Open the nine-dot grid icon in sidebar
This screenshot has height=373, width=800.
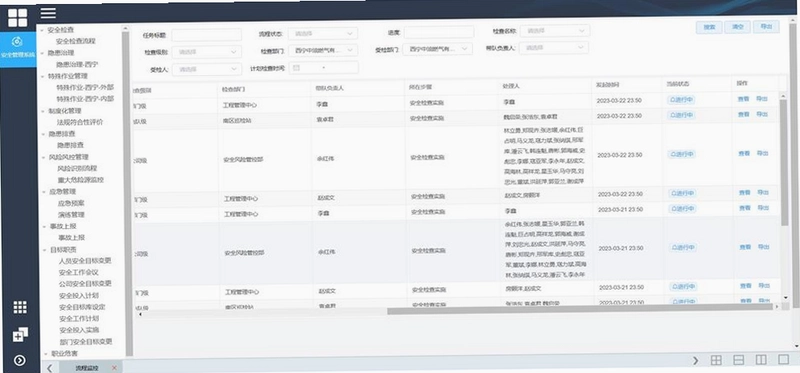[20, 307]
